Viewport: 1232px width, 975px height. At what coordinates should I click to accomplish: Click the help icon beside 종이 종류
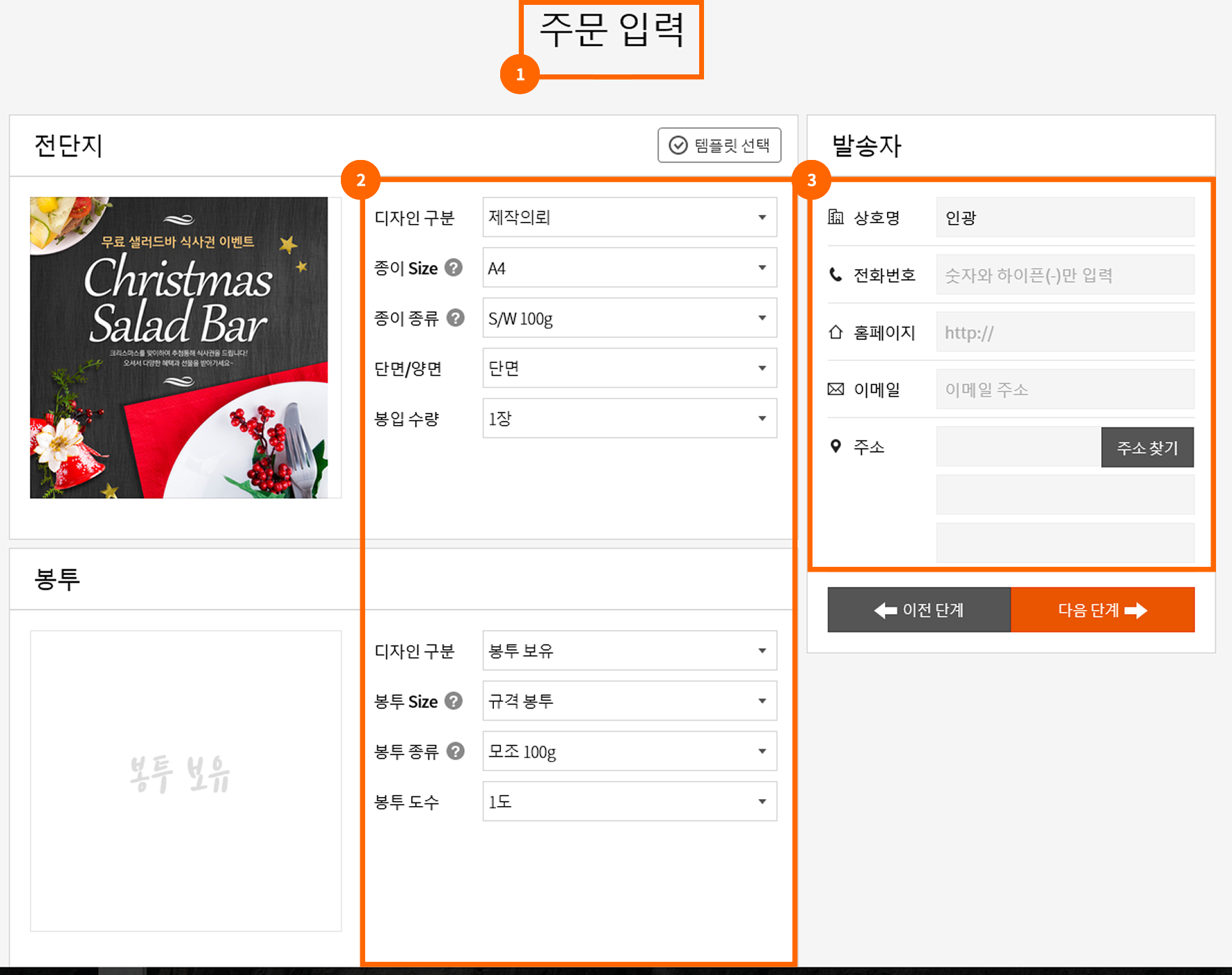456,319
